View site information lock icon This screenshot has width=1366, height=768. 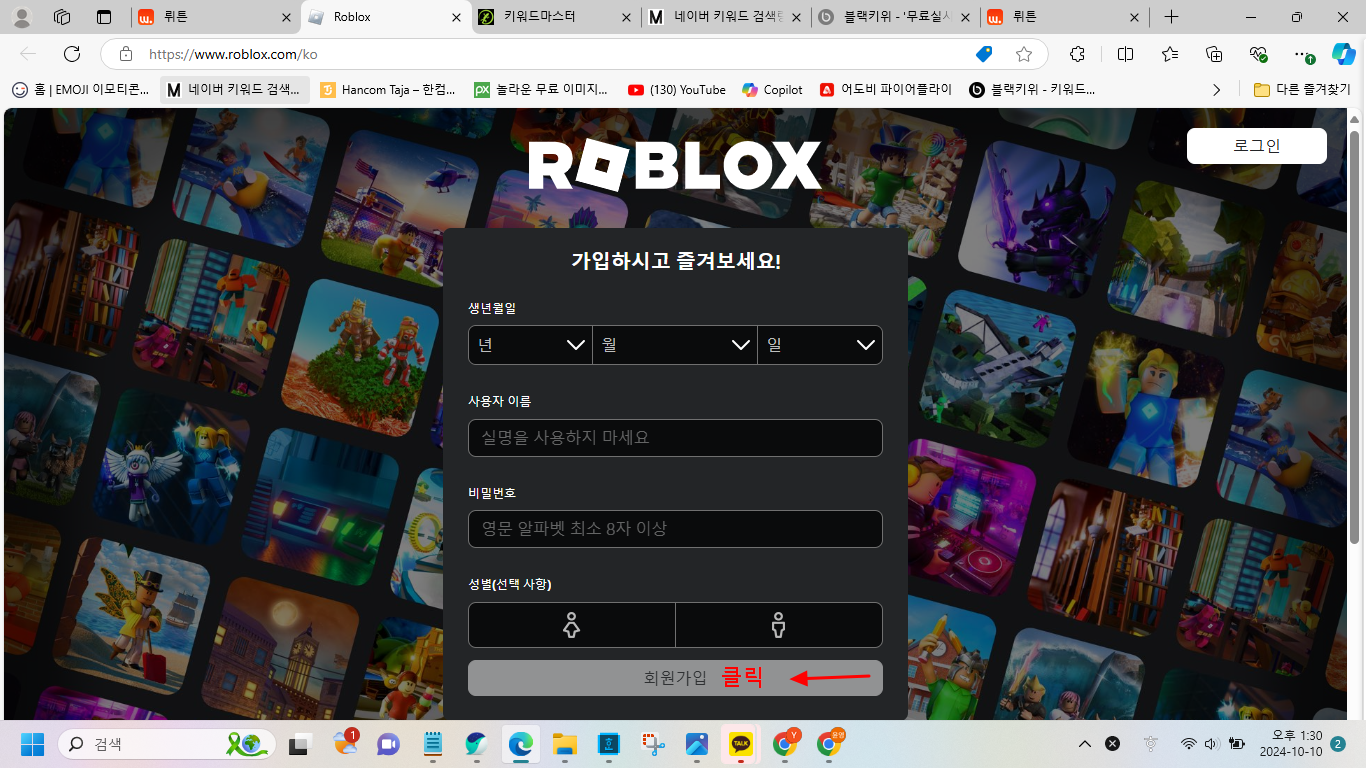click(x=125, y=54)
